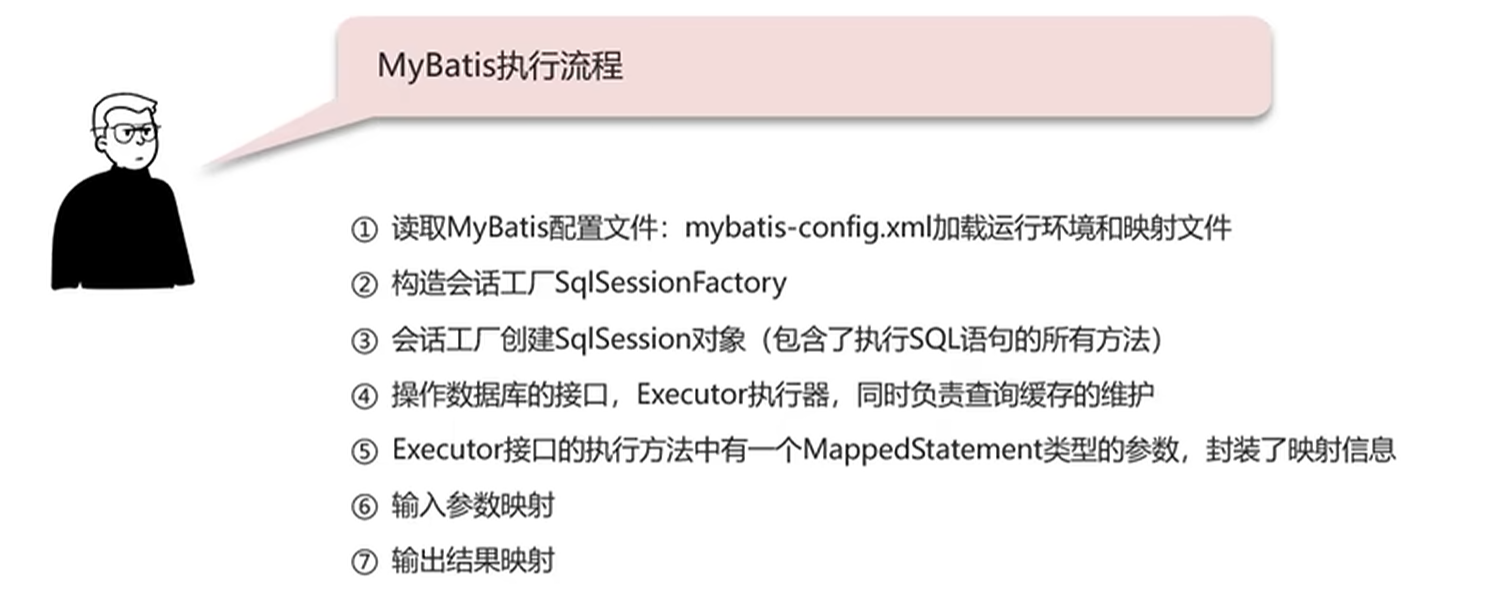
Task: Click the circled number ② marker
Action: click(x=362, y=285)
